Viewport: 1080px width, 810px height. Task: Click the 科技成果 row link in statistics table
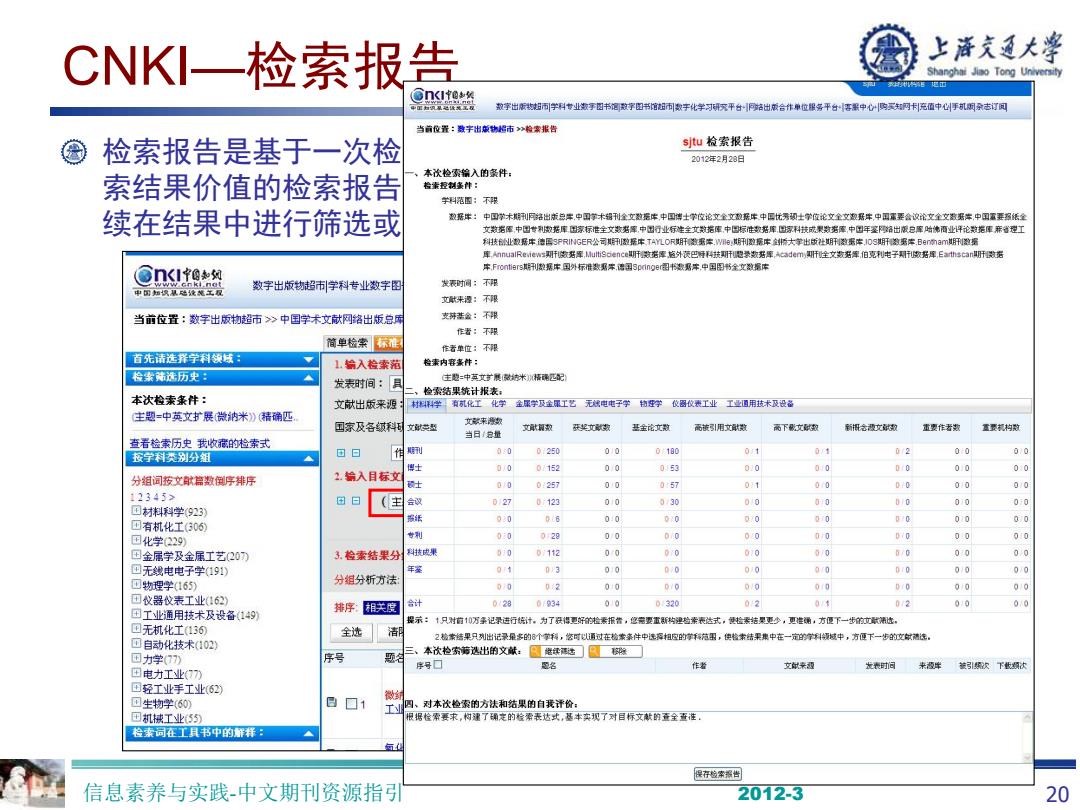422,552
